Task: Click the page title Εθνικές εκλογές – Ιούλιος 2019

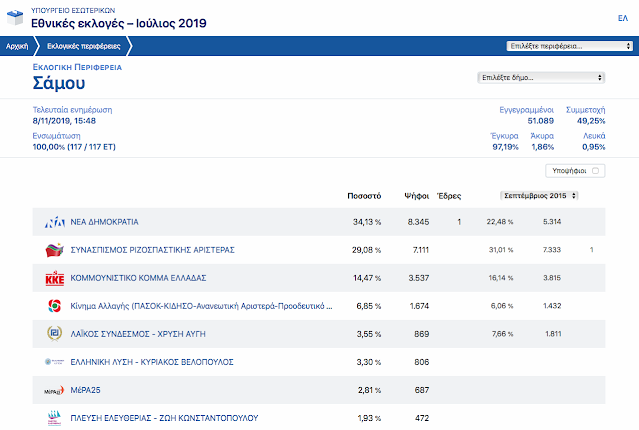Action: pyautogui.click(x=119, y=23)
